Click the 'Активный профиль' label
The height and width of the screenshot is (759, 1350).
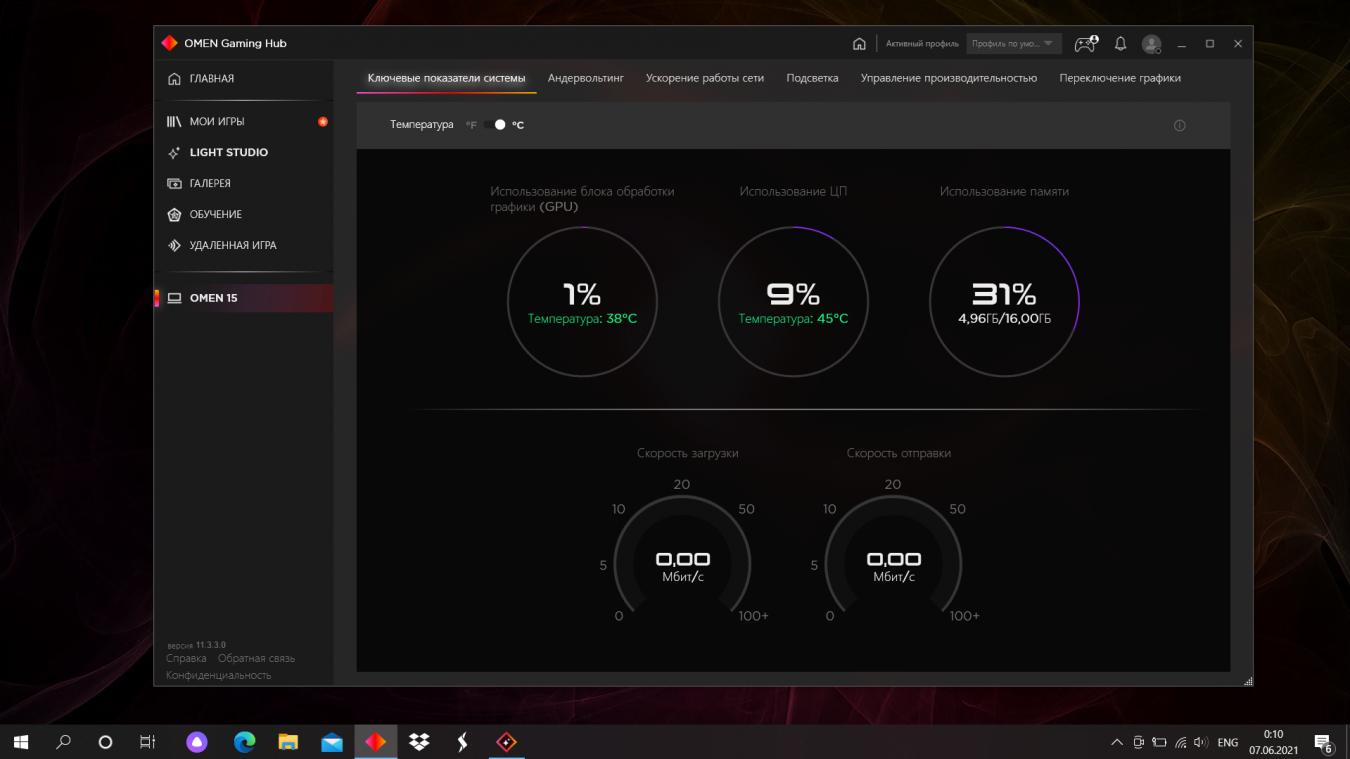click(922, 44)
